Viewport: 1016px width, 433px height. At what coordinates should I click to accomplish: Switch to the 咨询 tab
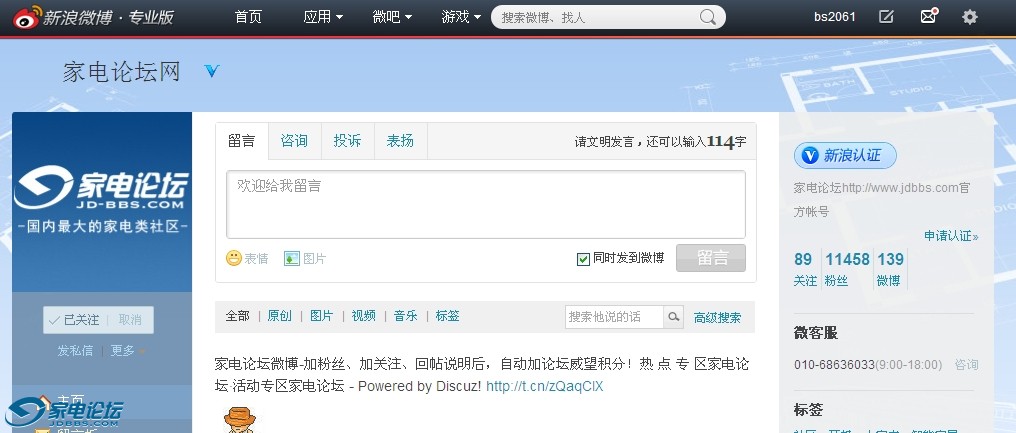294,141
